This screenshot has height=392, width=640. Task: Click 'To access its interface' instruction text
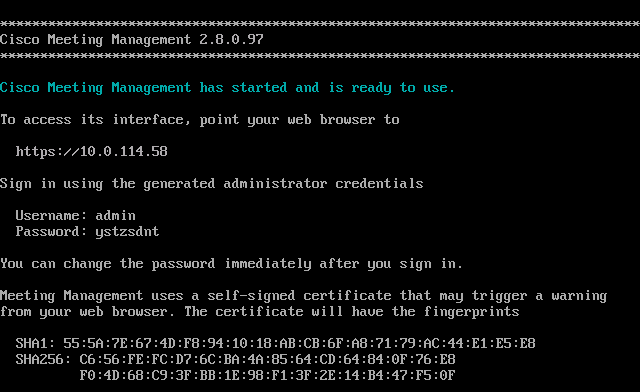(200, 120)
